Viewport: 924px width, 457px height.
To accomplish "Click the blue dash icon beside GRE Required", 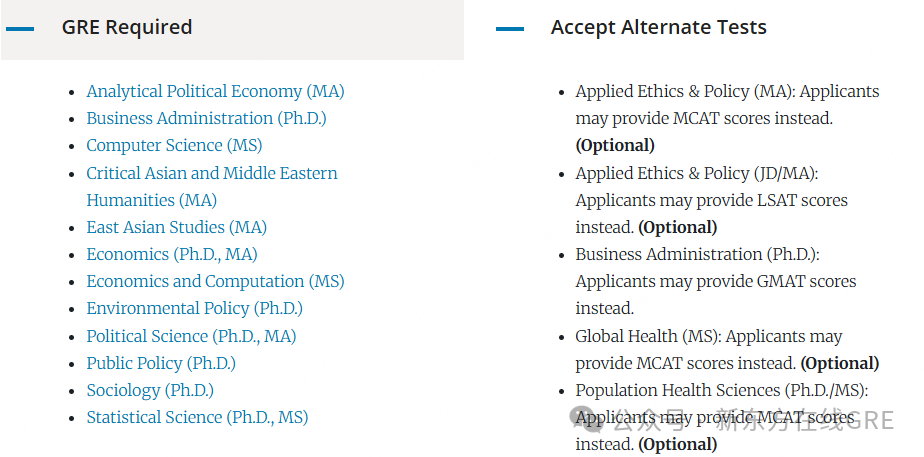I will 20,29.
